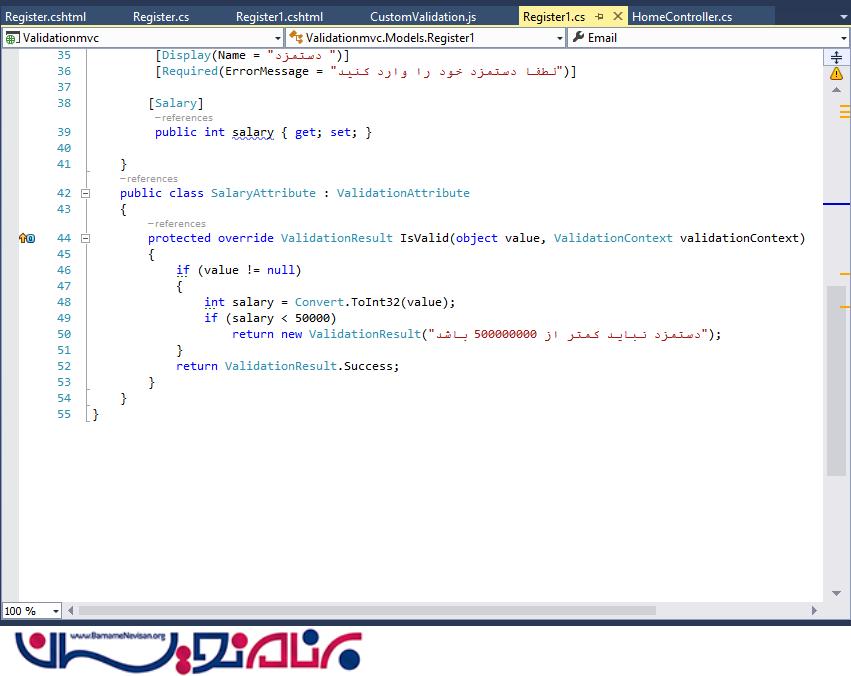Screen dimensions: 851x676
Task: Switch to the HomeController.cs tab
Action: click(682, 17)
